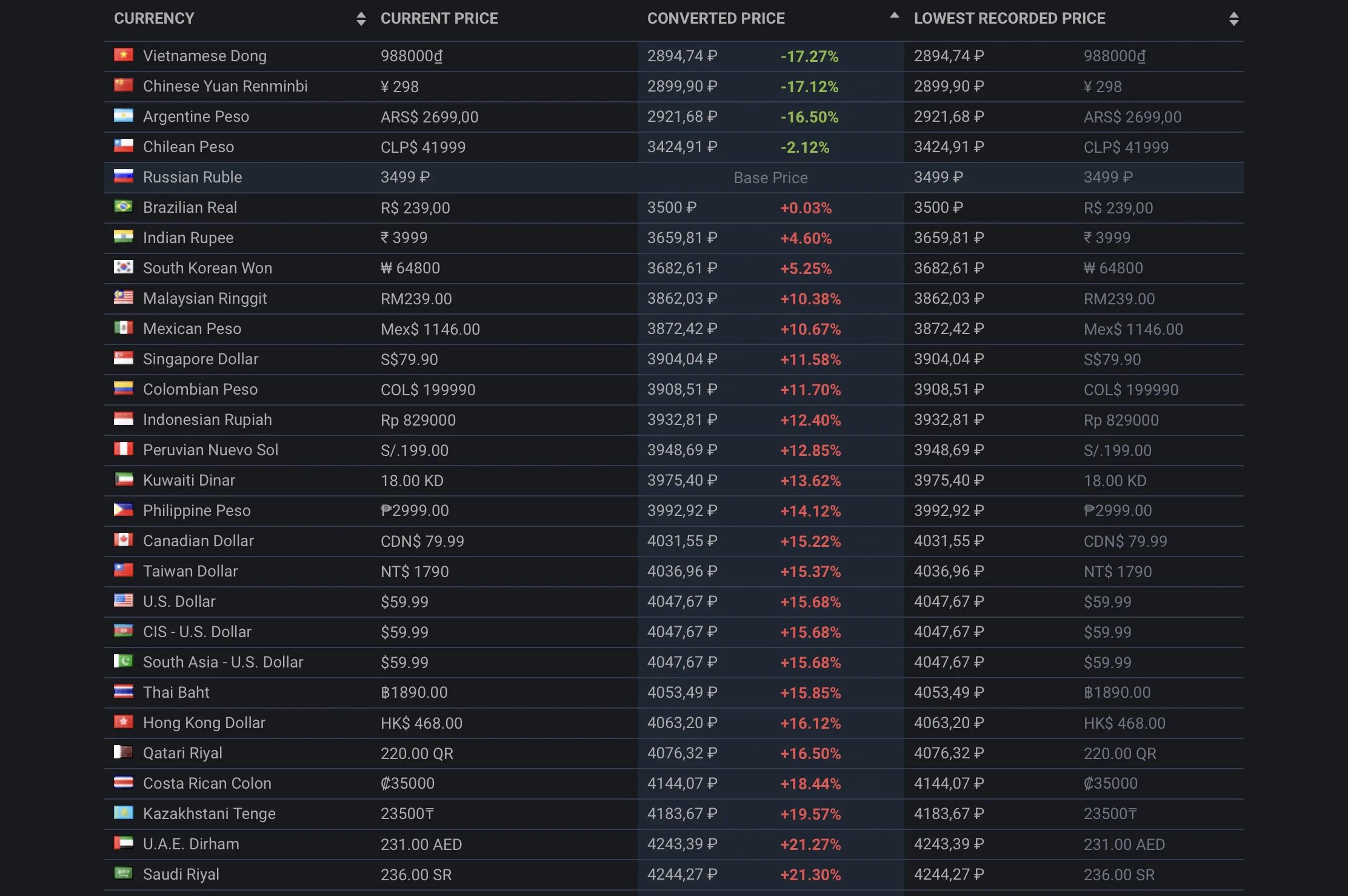
Task: Click the Kuwait flag icon
Action: point(124,480)
